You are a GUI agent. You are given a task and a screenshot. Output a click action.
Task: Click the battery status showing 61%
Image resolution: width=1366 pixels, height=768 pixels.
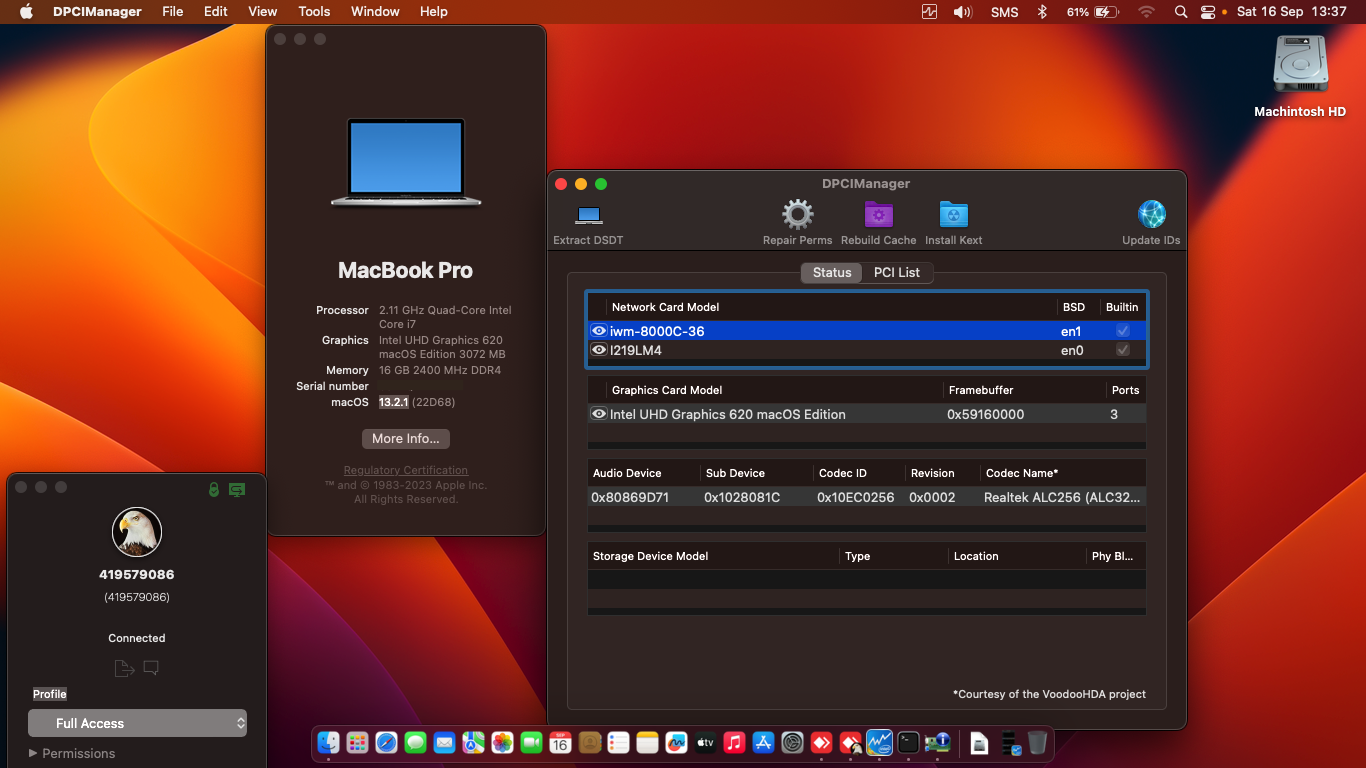click(1092, 12)
